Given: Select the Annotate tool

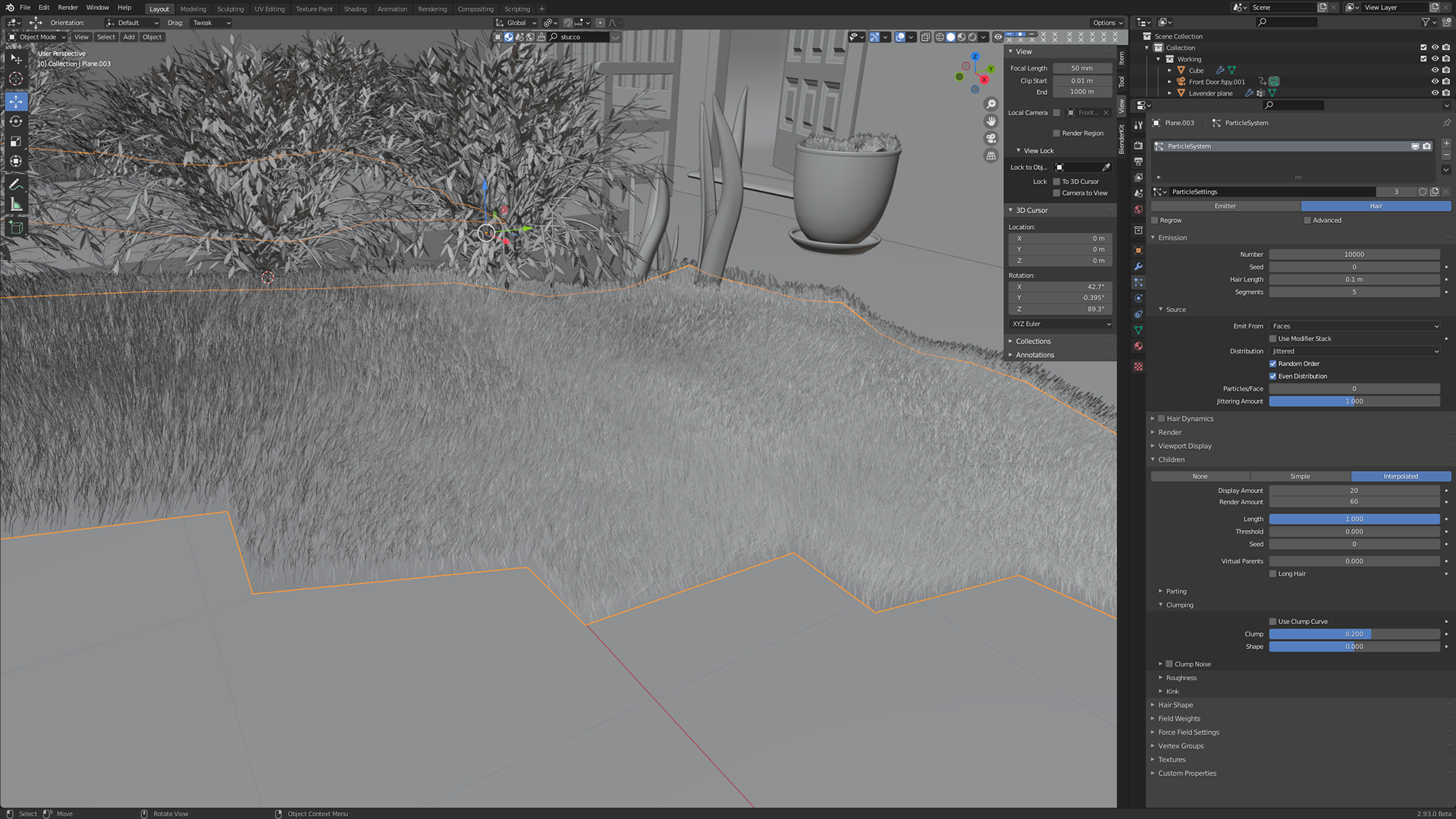Looking at the screenshot, I should tap(16, 184).
